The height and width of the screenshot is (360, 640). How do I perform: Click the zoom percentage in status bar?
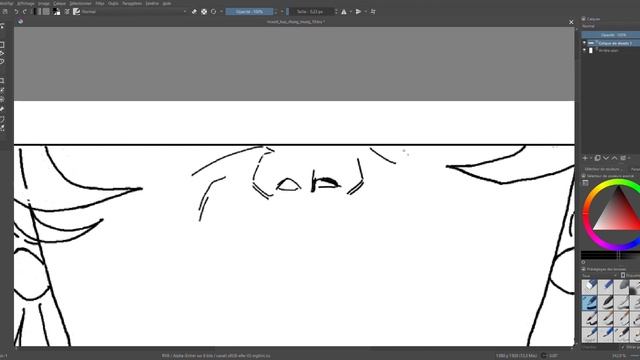(619, 356)
